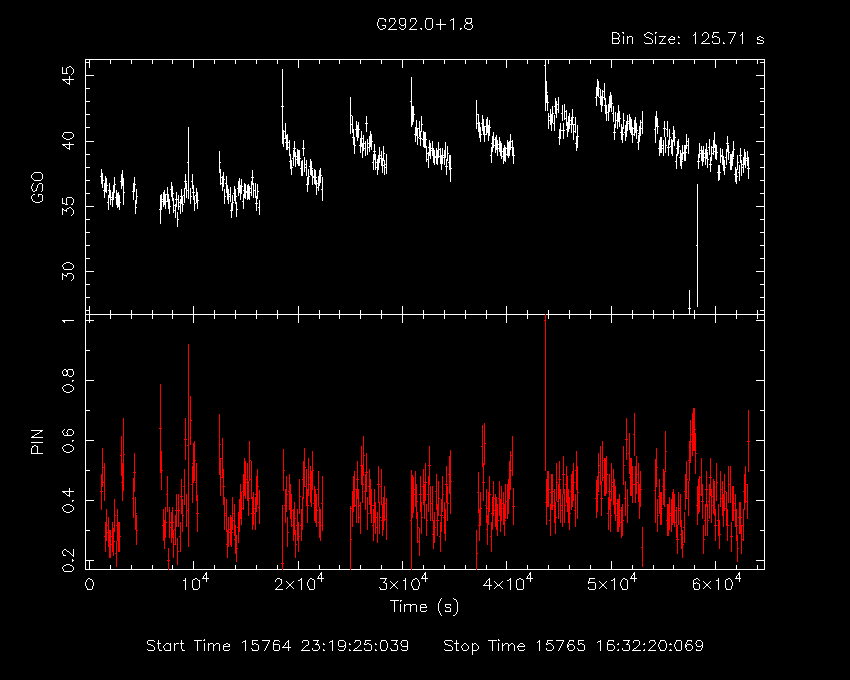
Task: Click the Start Time 15764 23:19:25:039 text
Action: pyautogui.click(x=278, y=646)
